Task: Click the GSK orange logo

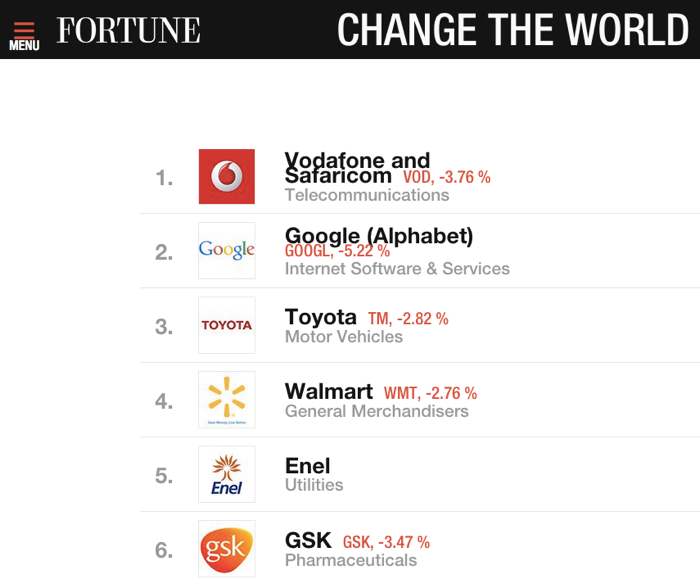Action: tap(227, 549)
